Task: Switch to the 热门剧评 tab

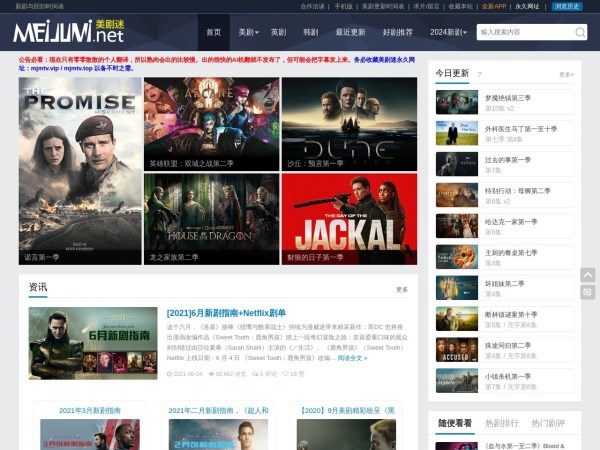Action: [x=548, y=423]
